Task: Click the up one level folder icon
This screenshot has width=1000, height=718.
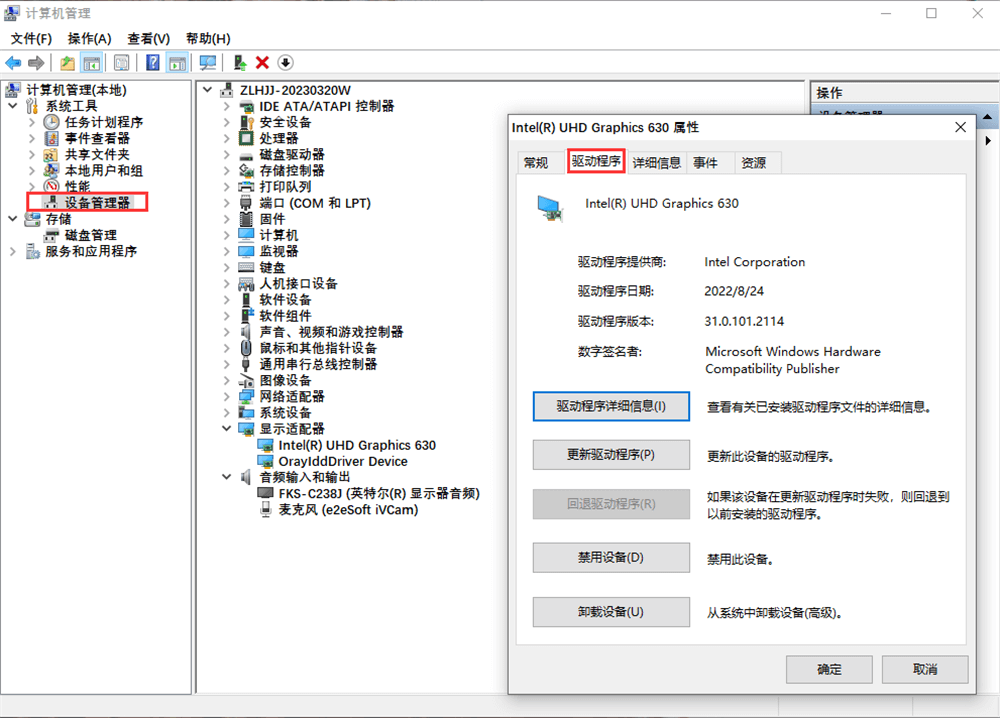Action: (67, 63)
